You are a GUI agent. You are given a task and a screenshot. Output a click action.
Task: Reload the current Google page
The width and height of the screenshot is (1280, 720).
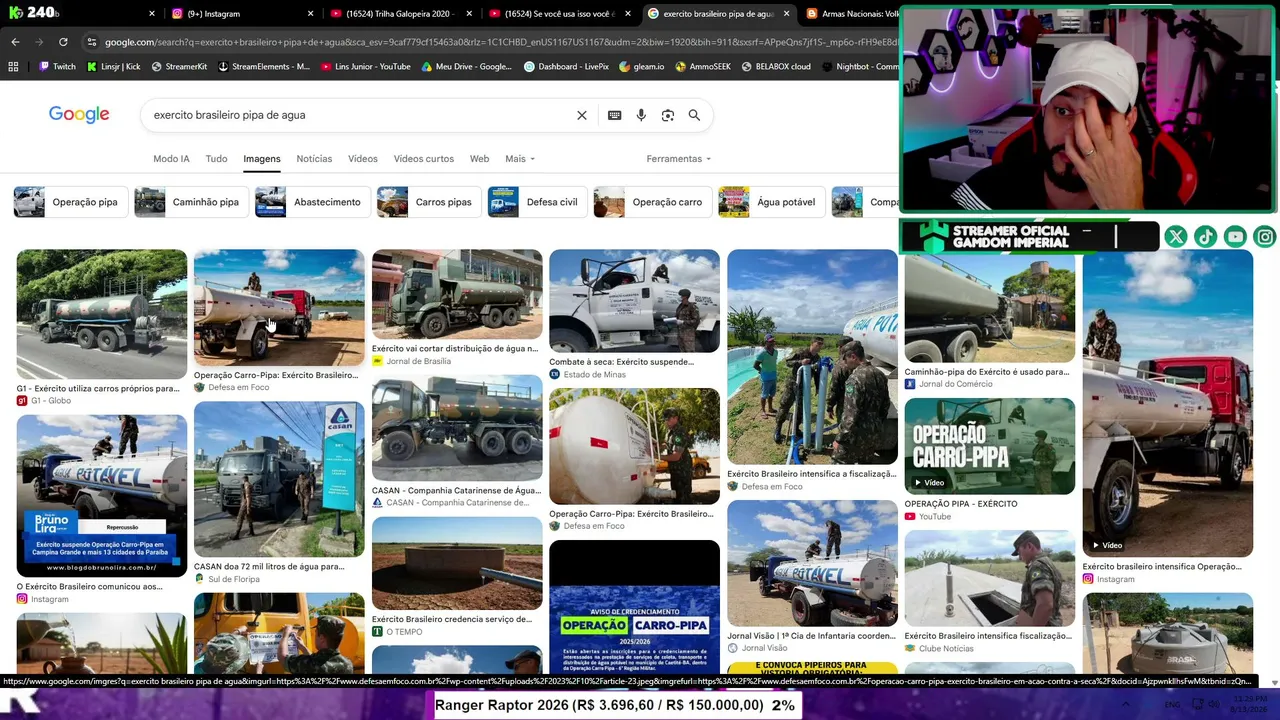pyautogui.click(x=63, y=42)
